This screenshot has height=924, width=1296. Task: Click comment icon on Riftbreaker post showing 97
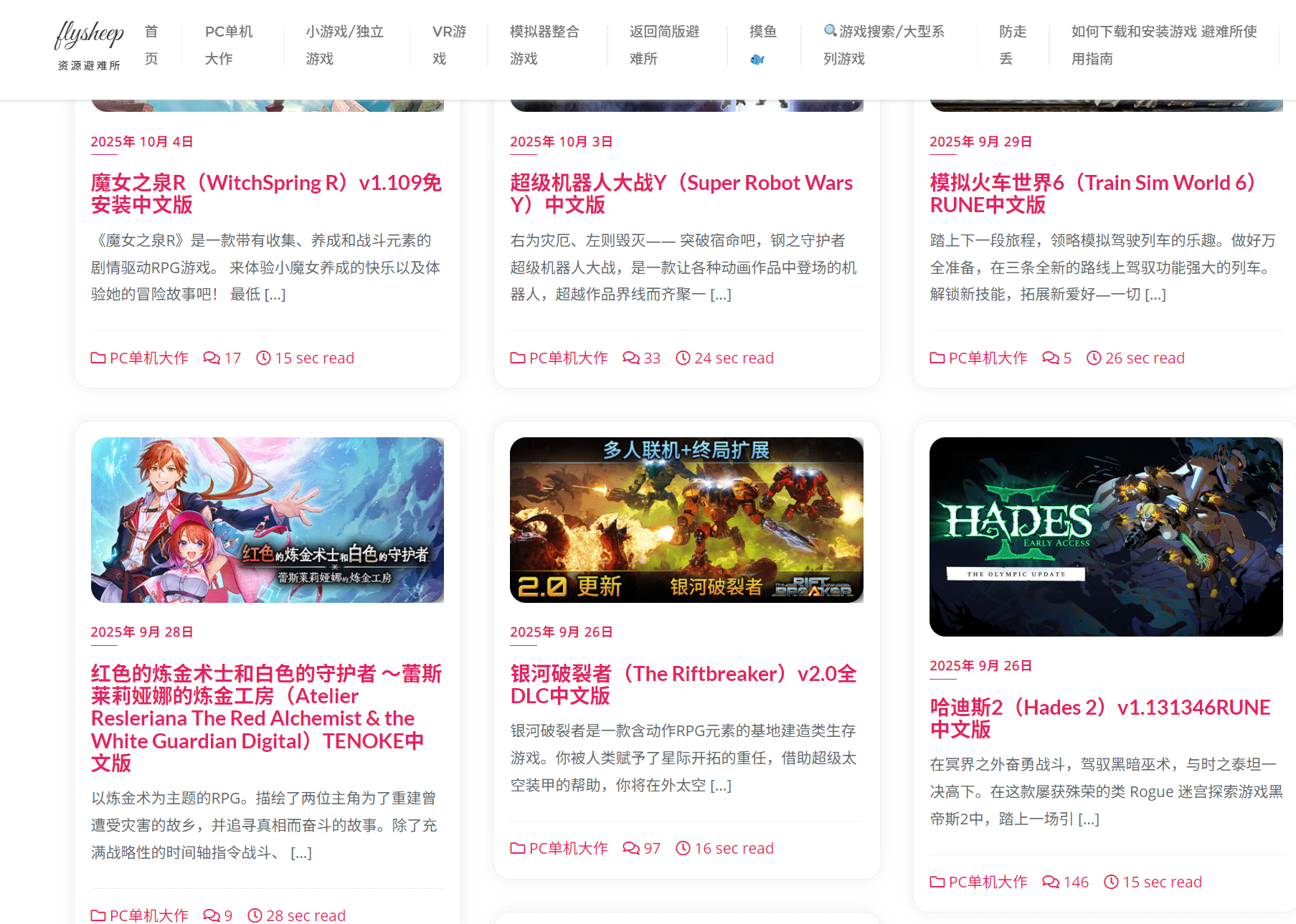point(630,848)
